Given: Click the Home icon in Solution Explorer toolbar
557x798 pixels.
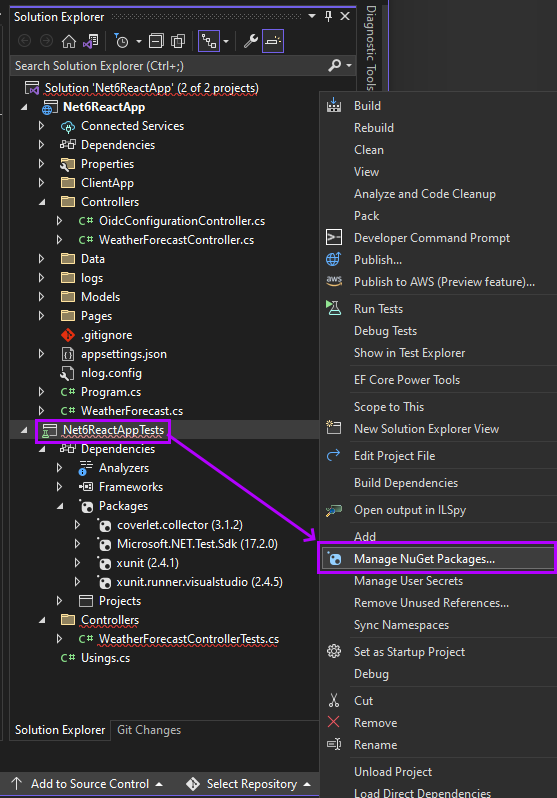Looking at the screenshot, I should 69,41.
